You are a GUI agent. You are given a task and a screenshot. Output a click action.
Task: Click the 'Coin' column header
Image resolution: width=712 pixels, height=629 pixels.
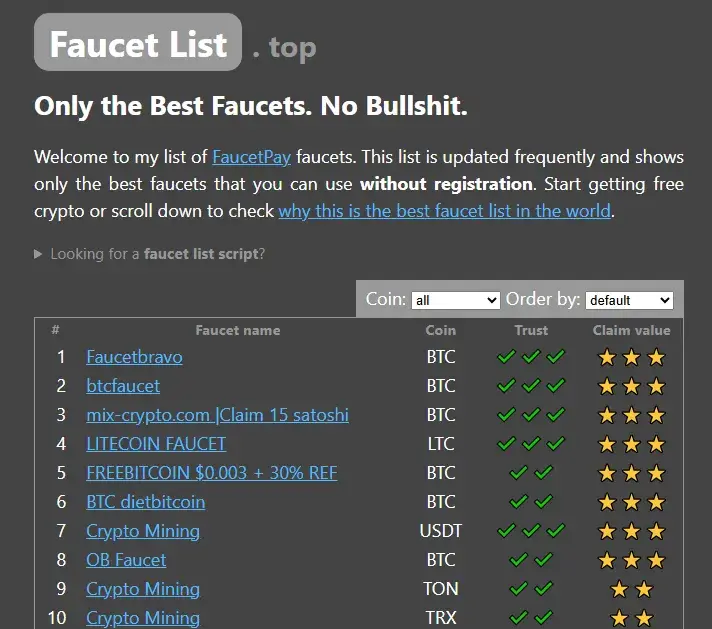tap(440, 330)
